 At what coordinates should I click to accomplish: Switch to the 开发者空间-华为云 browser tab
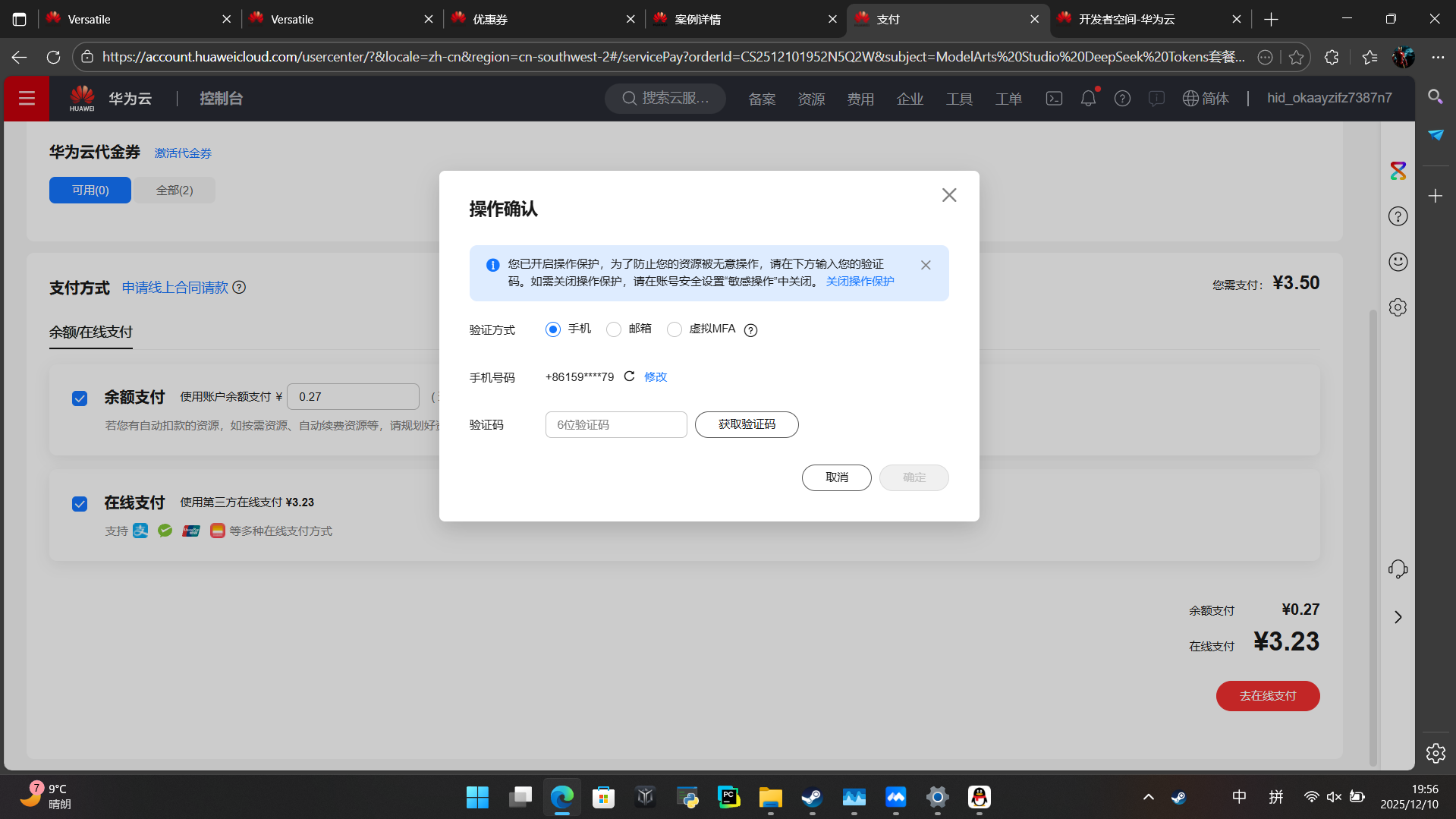[x=1149, y=19]
